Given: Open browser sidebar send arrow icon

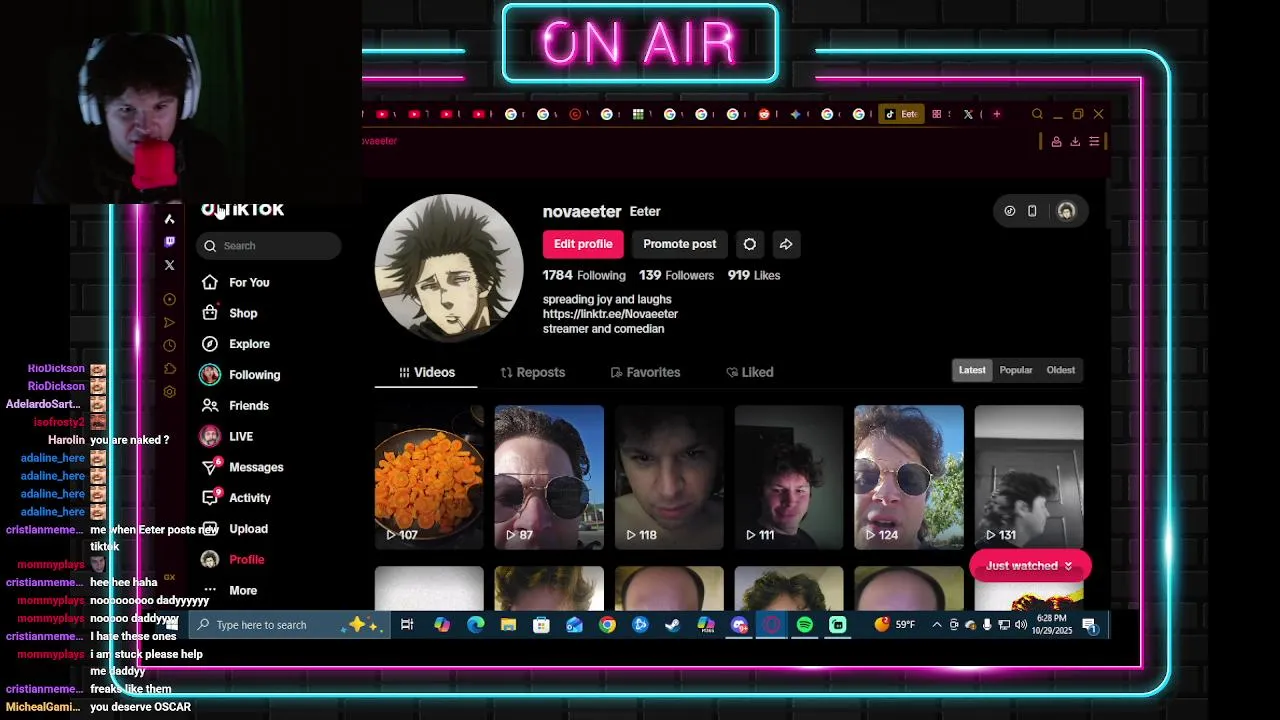Looking at the screenshot, I should tap(169, 323).
